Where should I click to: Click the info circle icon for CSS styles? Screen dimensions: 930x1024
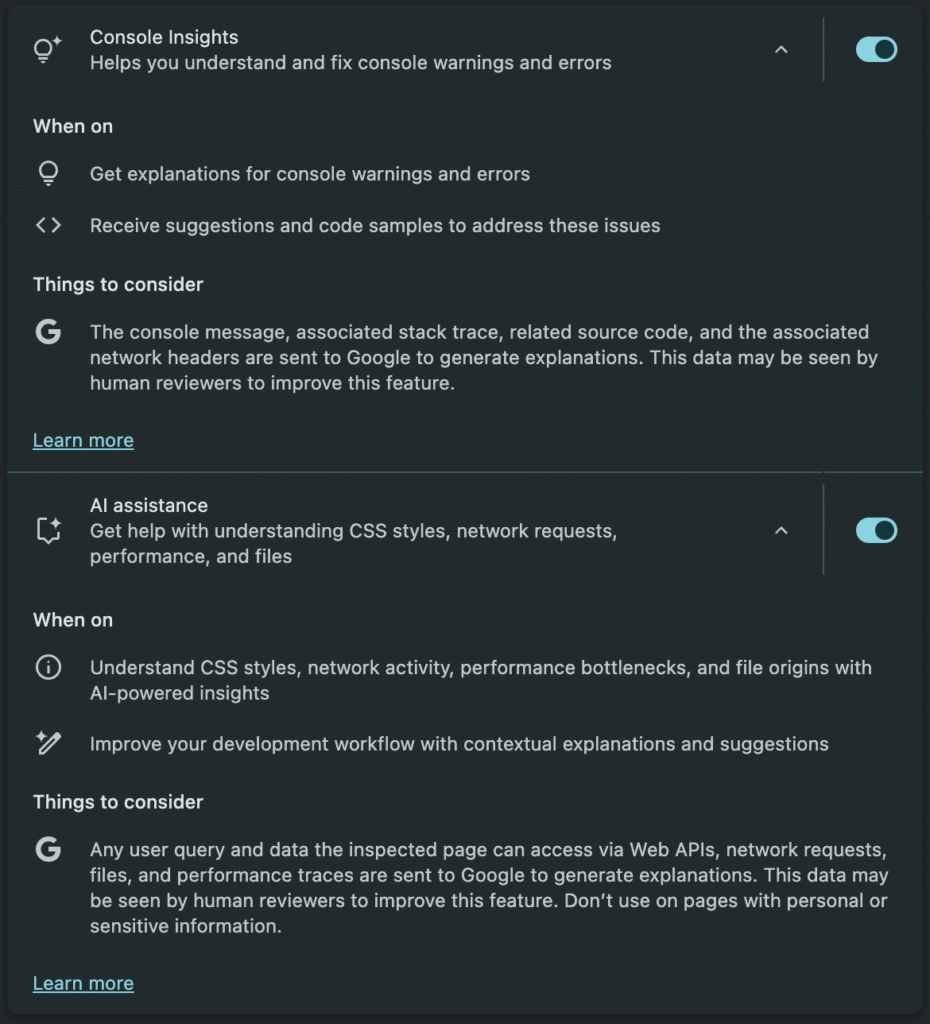(x=48, y=668)
